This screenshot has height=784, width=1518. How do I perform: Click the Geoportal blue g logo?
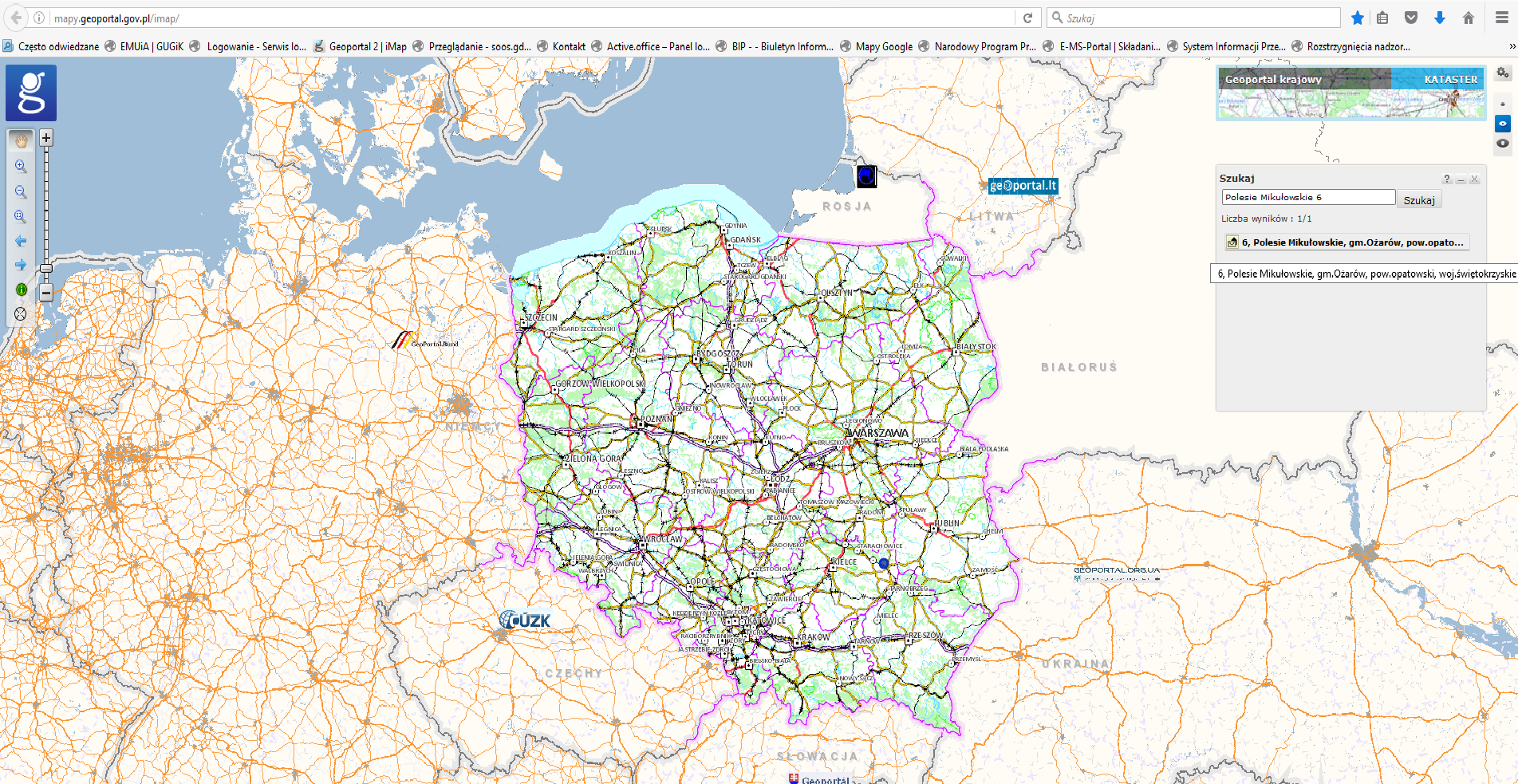click(x=31, y=93)
